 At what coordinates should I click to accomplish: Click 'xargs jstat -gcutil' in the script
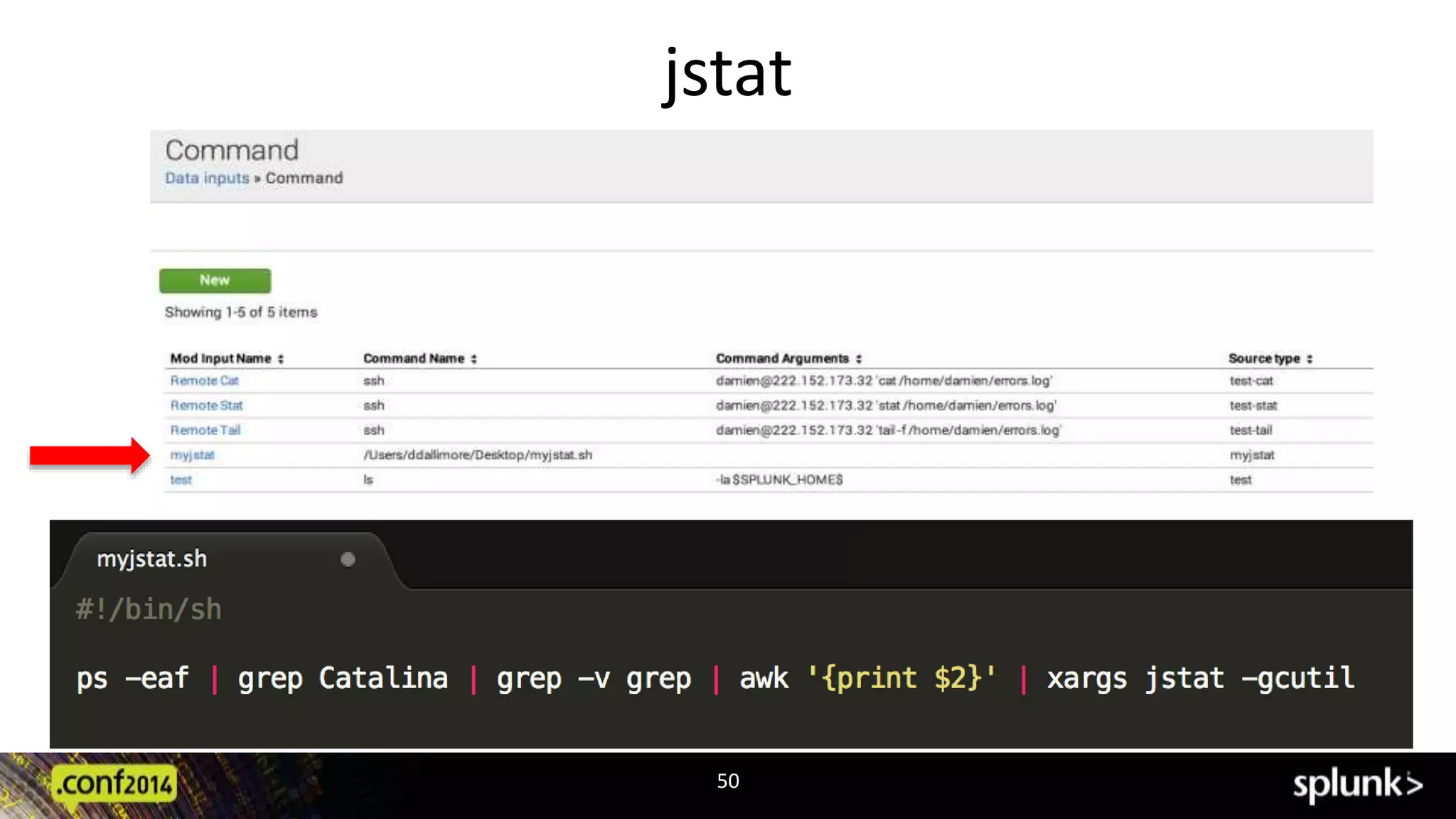[1201, 678]
